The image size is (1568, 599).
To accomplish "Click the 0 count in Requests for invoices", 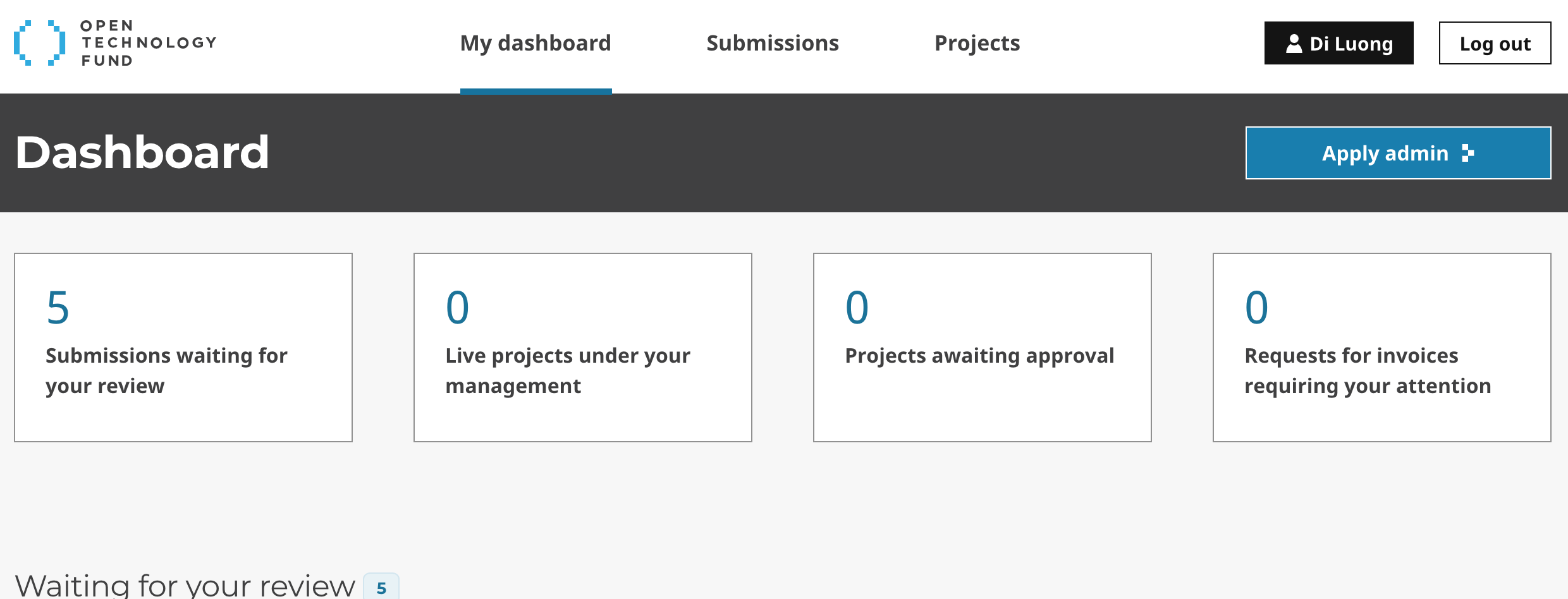I will coord(1256,308).
